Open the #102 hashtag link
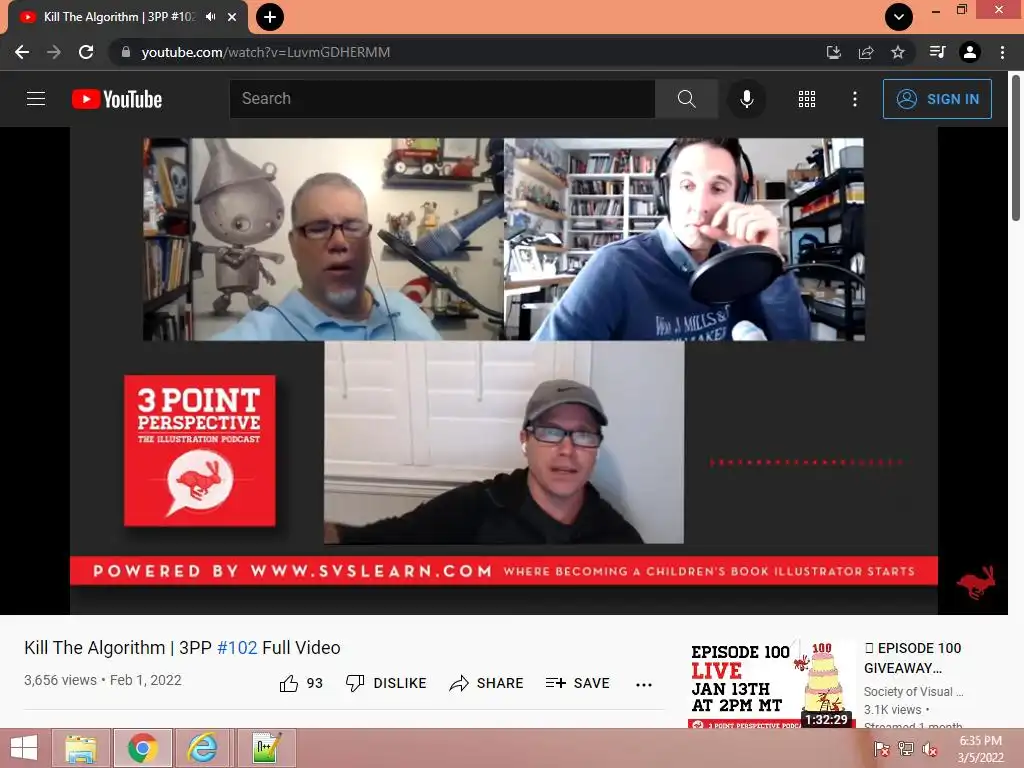Screen dimensions: 1024x768 click(x=237, y=648)
